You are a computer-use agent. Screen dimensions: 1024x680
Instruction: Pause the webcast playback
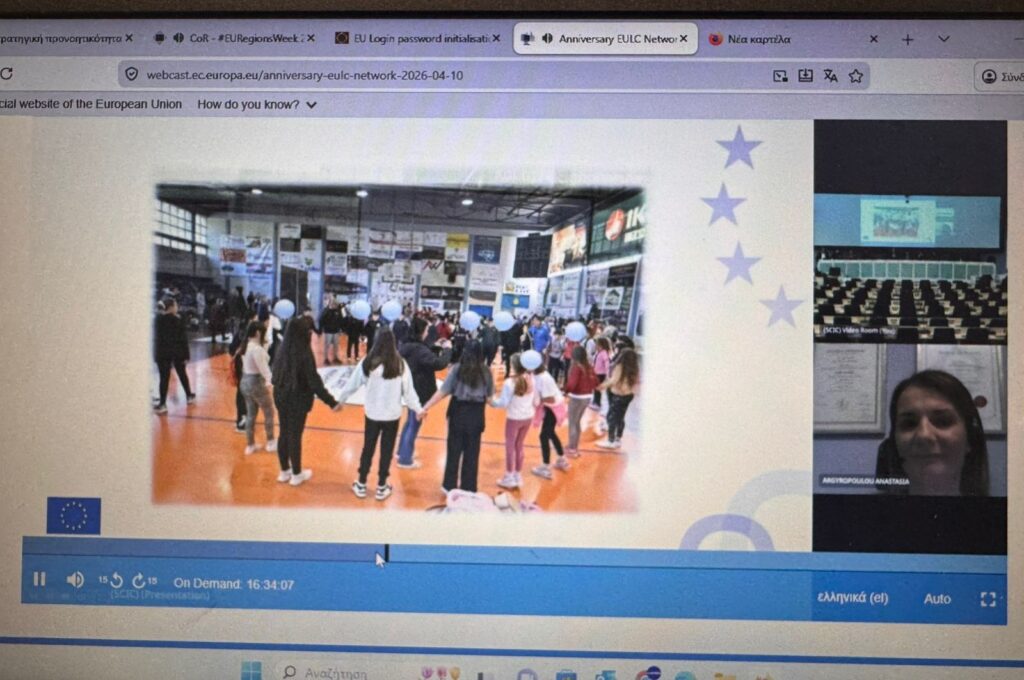point(40,579)
